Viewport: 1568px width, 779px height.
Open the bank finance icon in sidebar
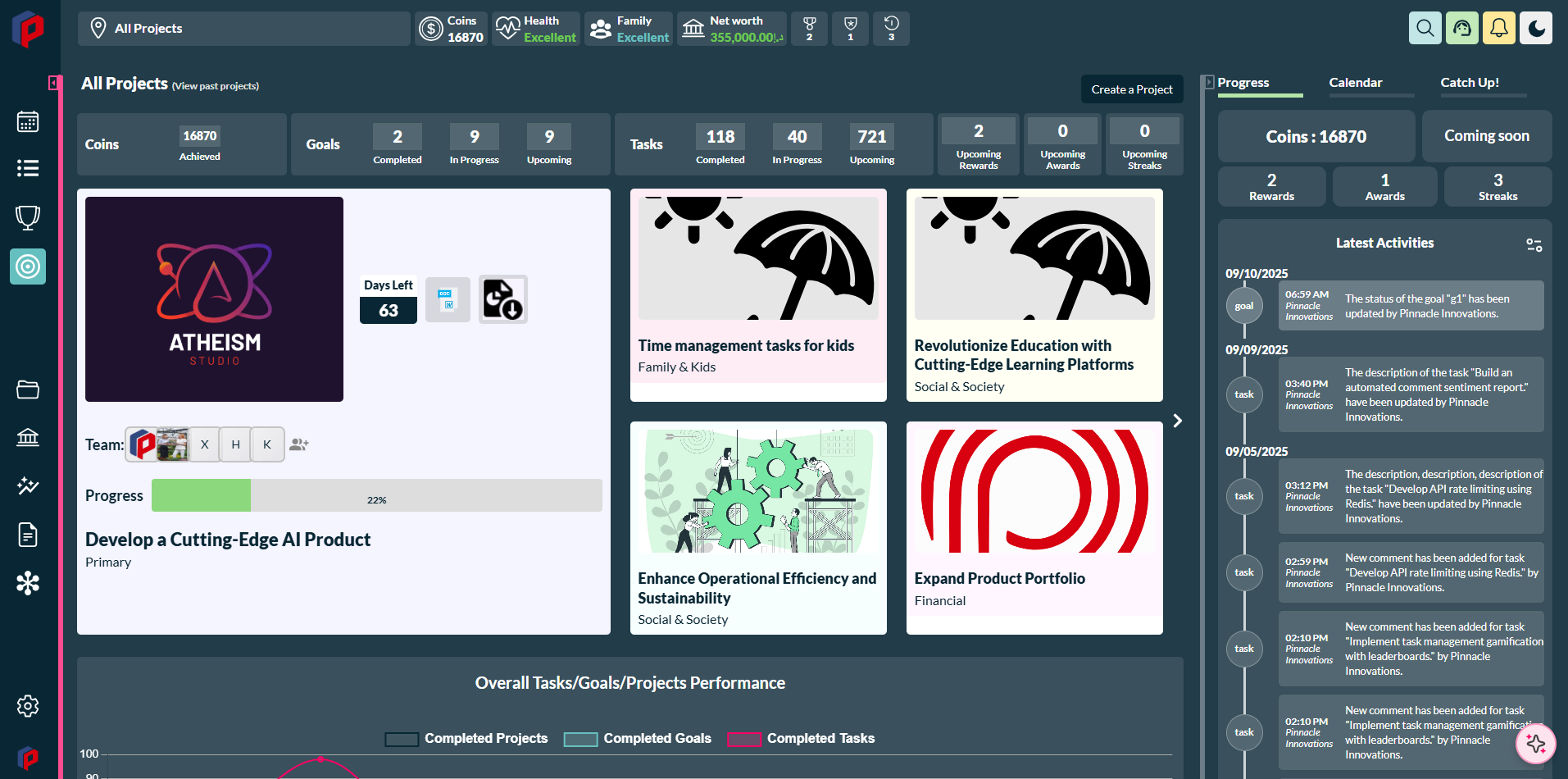[28, 437]
